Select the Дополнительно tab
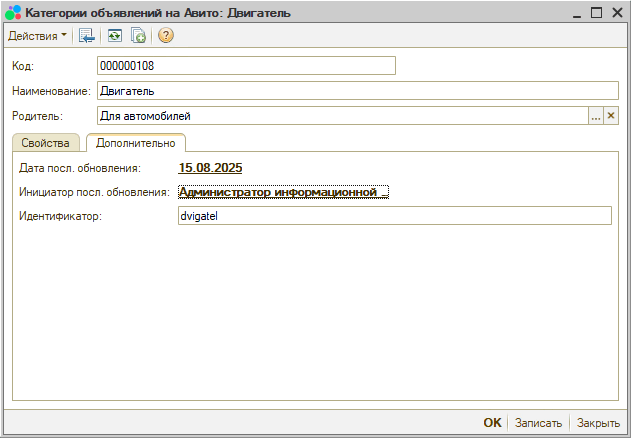The width and height of the screenshot is (631, 438). click(x=135, y=143)
